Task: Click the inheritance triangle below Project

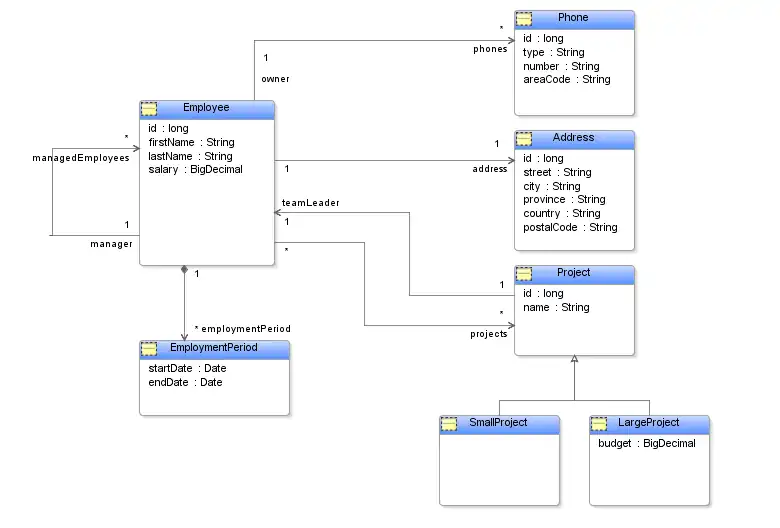Action: 574,360
